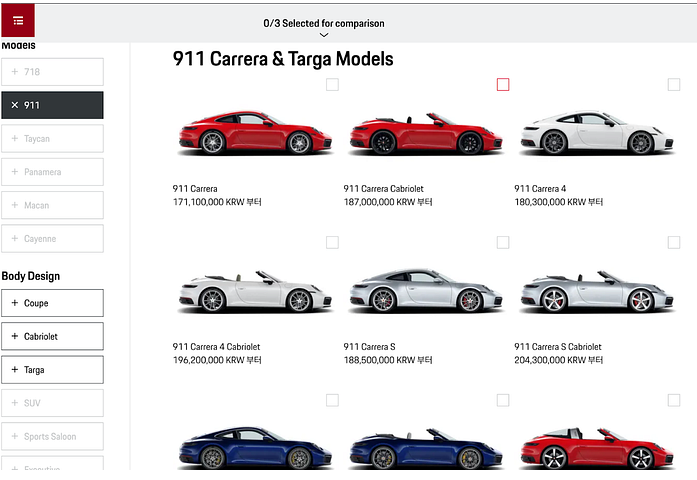
Task: Add Cayenne model filter
Action: 52,238
